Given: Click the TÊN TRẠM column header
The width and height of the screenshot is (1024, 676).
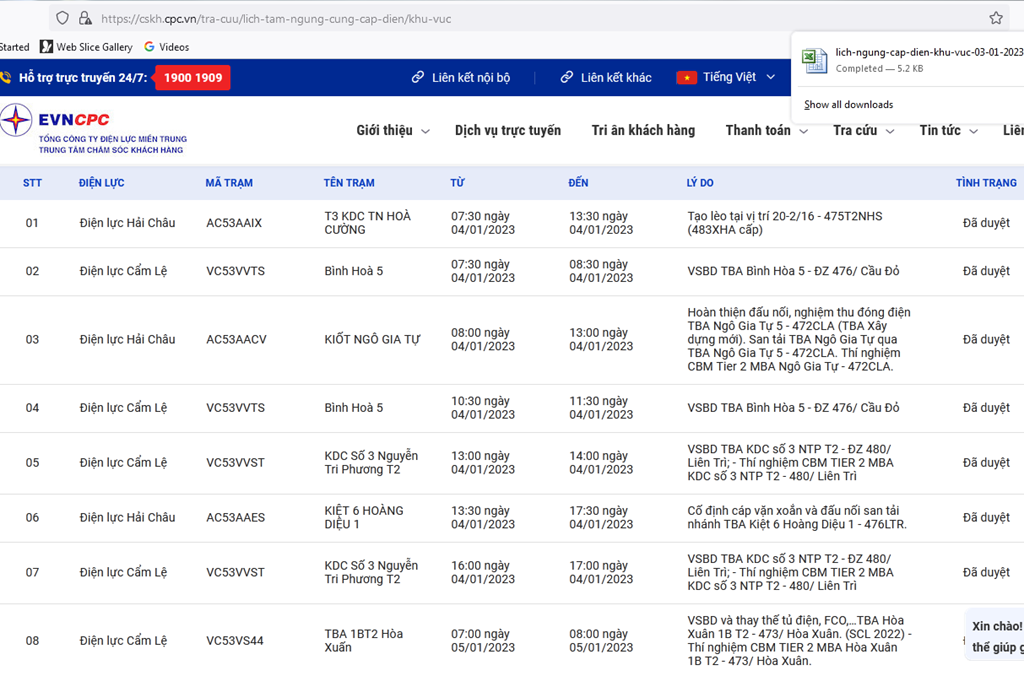Looking at the screenshot, I should point(349,183).
